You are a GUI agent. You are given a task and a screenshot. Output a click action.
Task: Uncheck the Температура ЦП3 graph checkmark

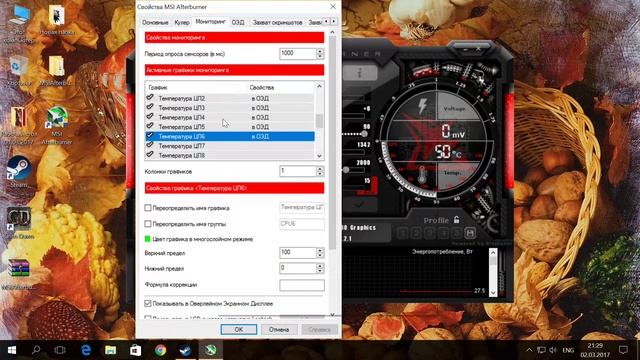(150, 107)
